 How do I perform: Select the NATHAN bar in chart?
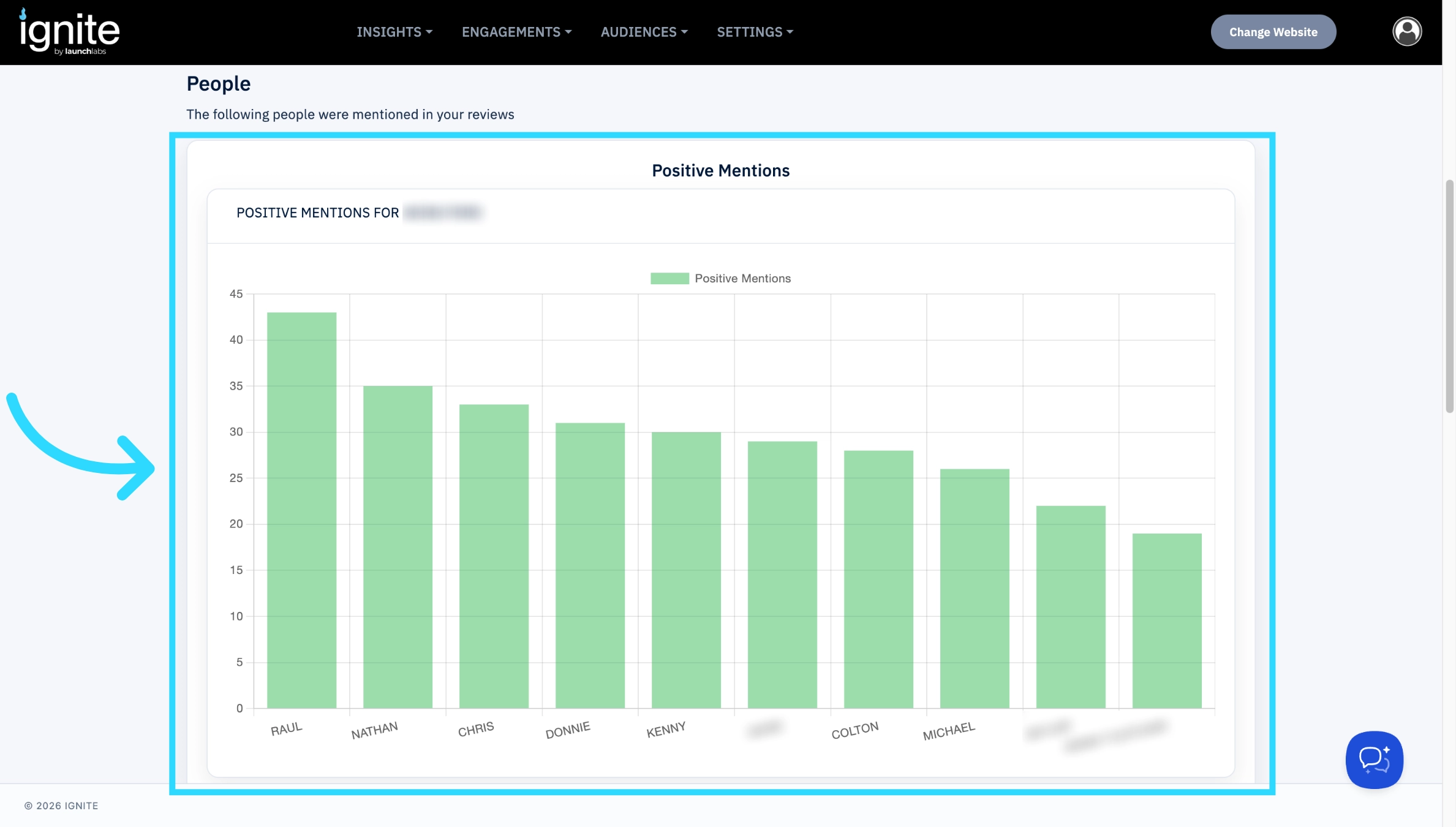(x=398, y=547)
